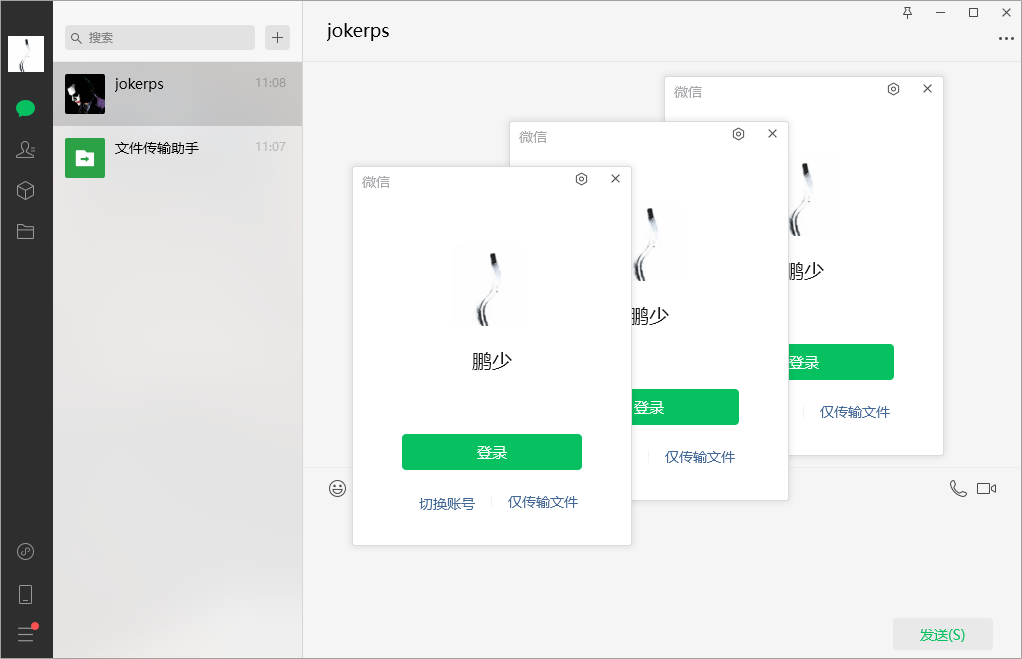Viewport: 1022px width, 659px height.
Task: Click 仅传输文件 in the front login dialog
Action: coord(543,502)
